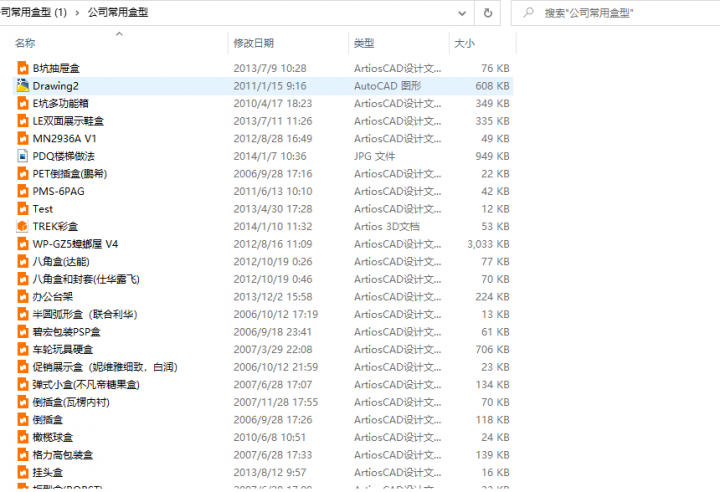Open the address bar history dropdown
The height and width of the screenshot is (492, 720).
(x=462, y=13)
